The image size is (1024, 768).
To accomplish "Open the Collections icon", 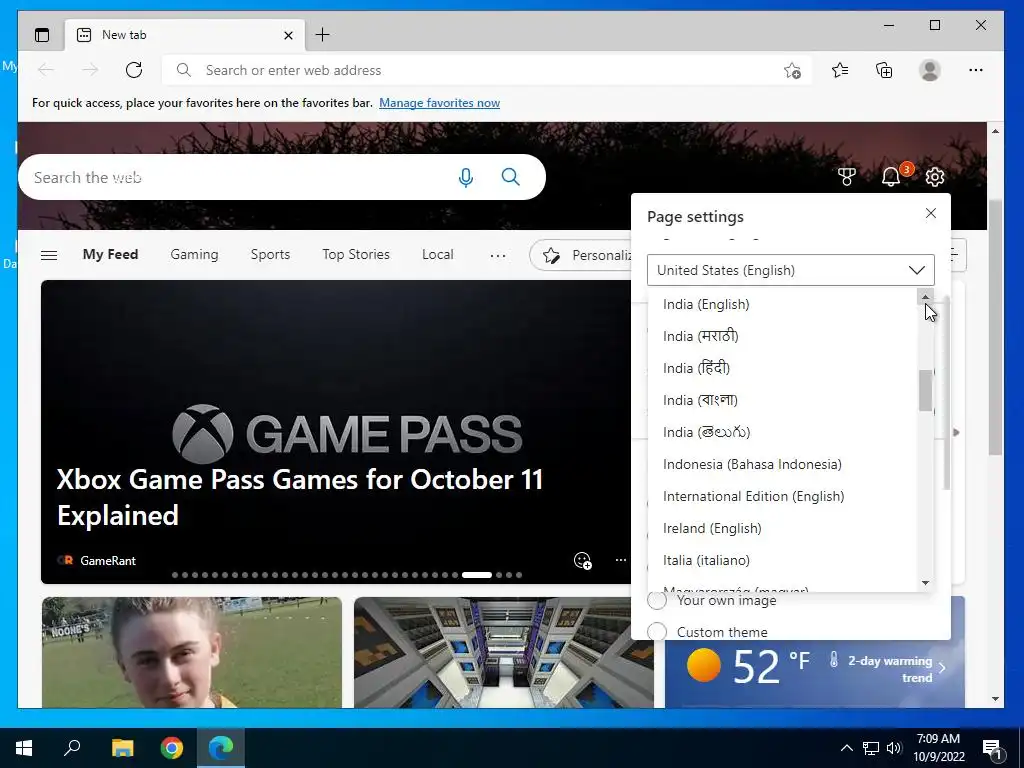I will (x=884, y=70).
